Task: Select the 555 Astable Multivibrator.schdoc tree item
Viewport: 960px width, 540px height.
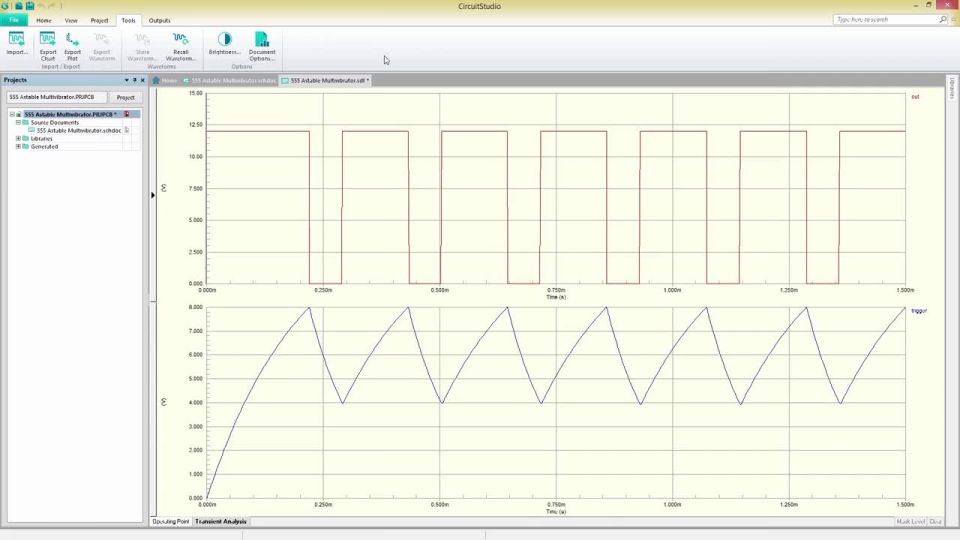Action: pos(79,130)
